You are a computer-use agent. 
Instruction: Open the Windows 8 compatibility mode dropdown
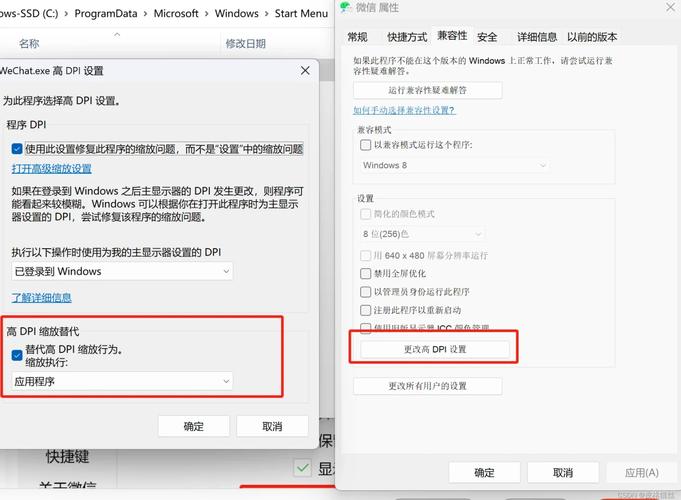(x=454, y=165)
